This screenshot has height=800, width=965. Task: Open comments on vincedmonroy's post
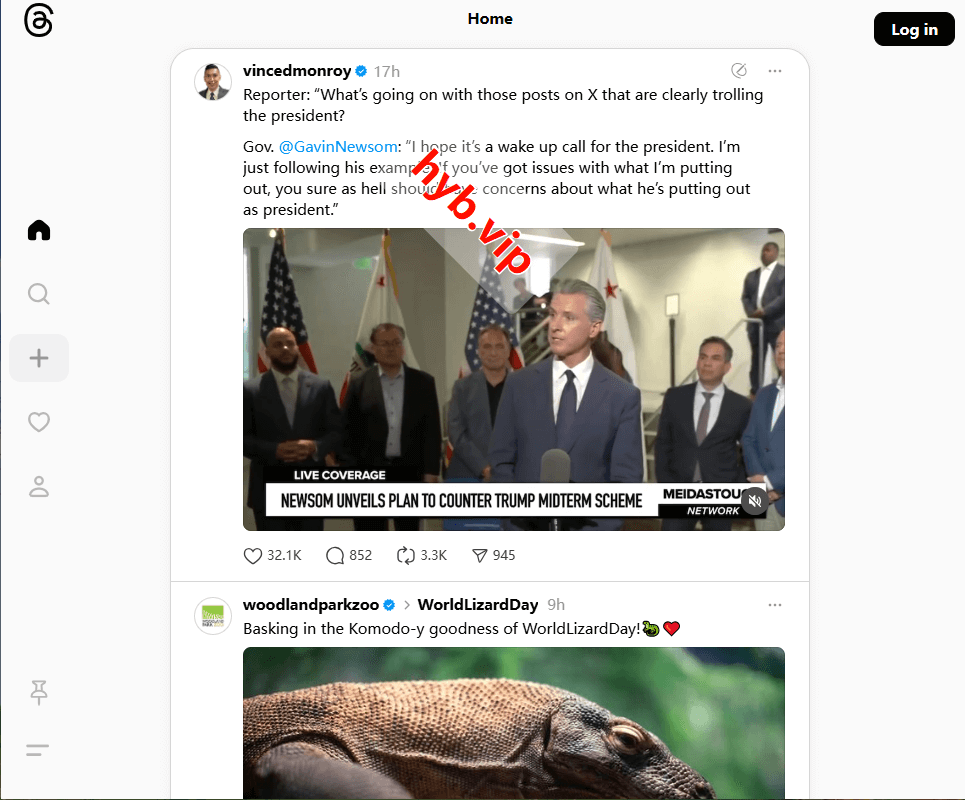pyautogui.click(x=336, y=555)
